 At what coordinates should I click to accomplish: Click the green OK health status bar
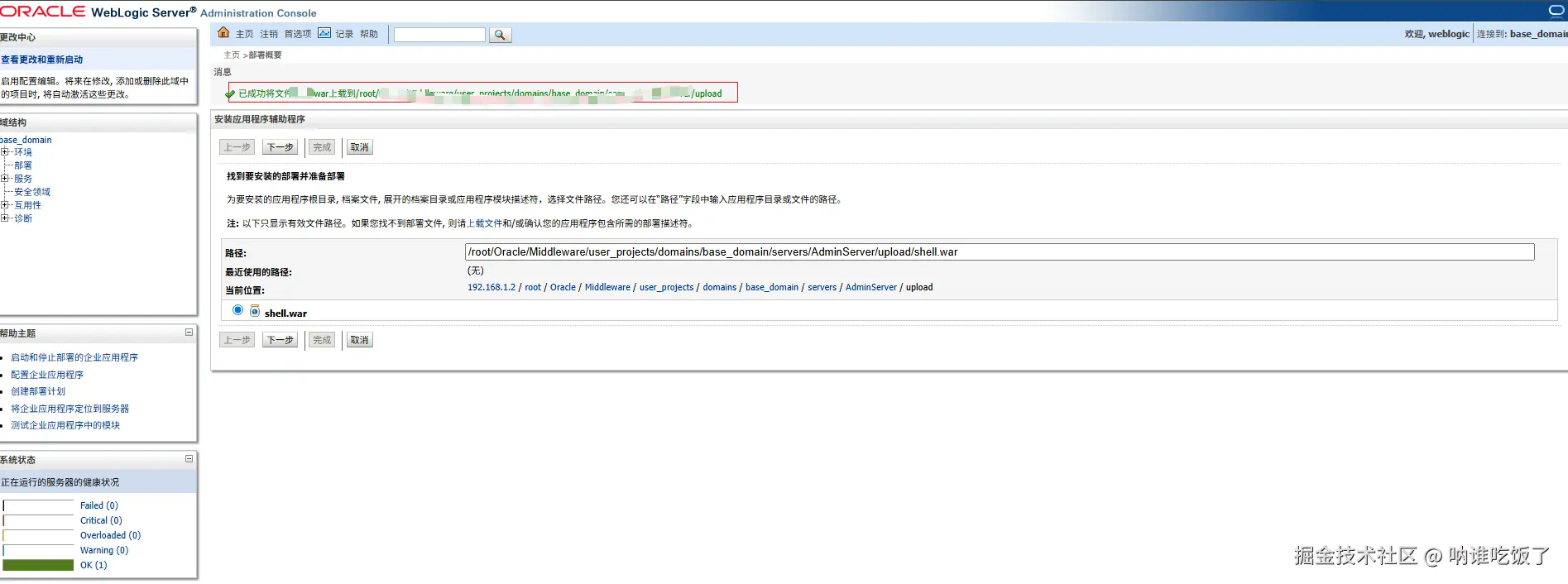click(x=38, y=565)
